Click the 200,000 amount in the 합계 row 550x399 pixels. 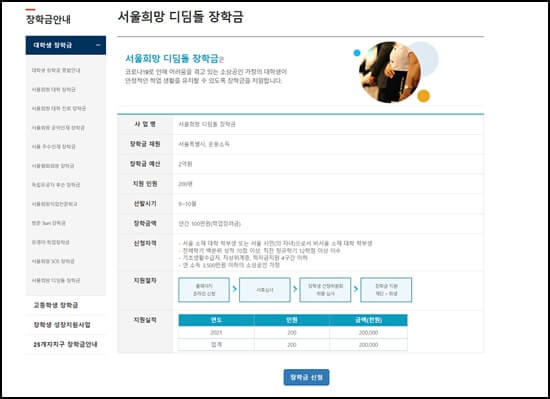[x=368, y=345]
